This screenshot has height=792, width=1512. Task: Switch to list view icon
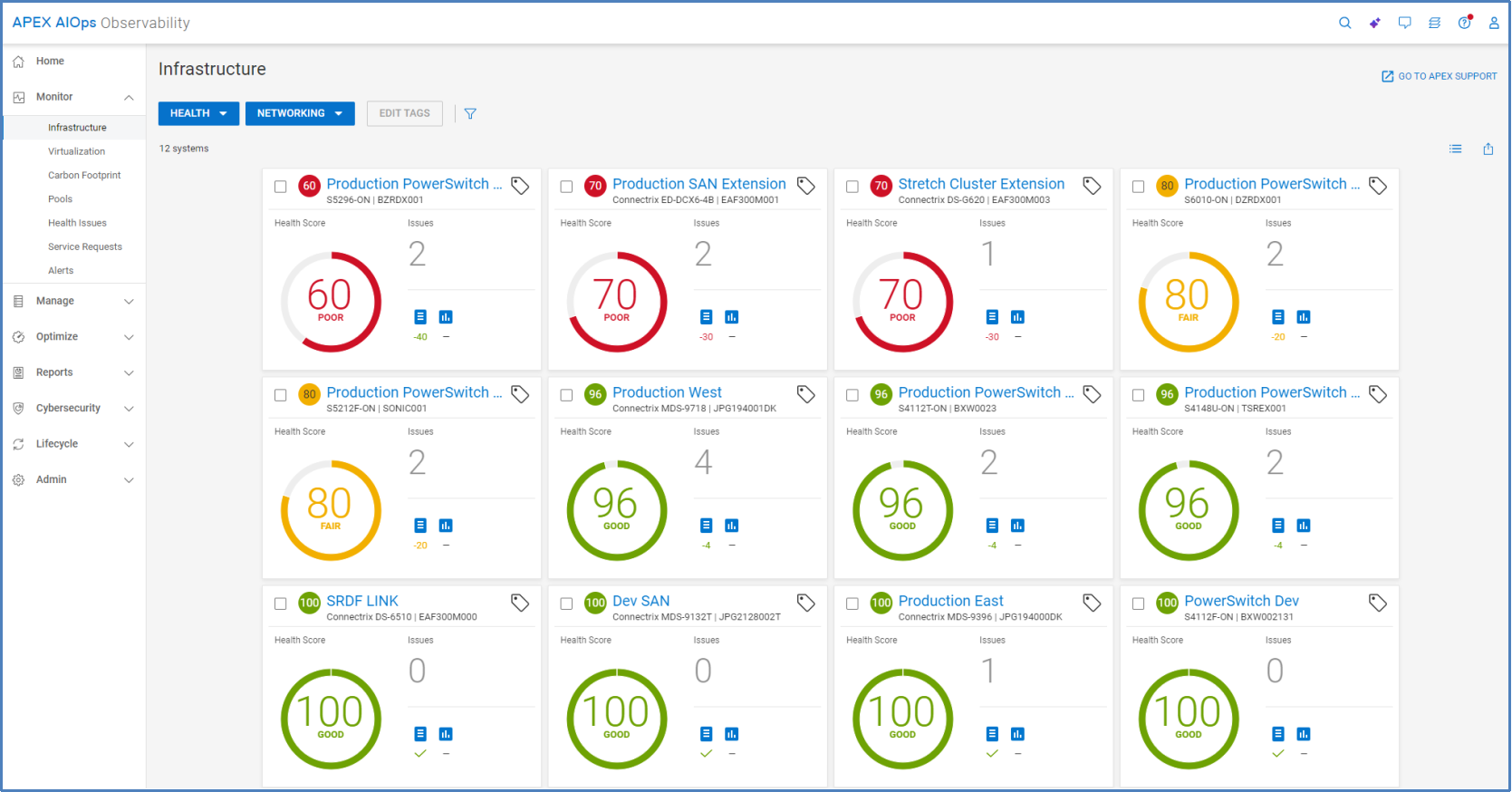tap(1455, 149)
